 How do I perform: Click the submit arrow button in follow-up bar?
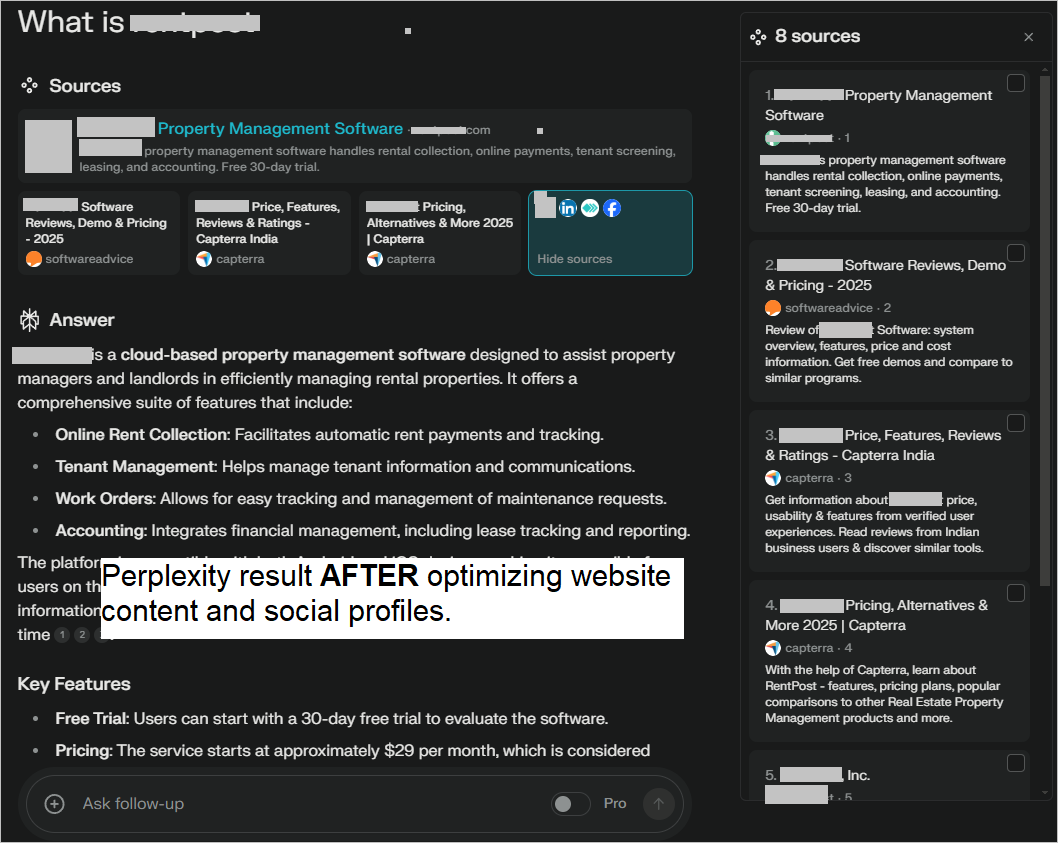pyautogui.click(x=659, y=804)
